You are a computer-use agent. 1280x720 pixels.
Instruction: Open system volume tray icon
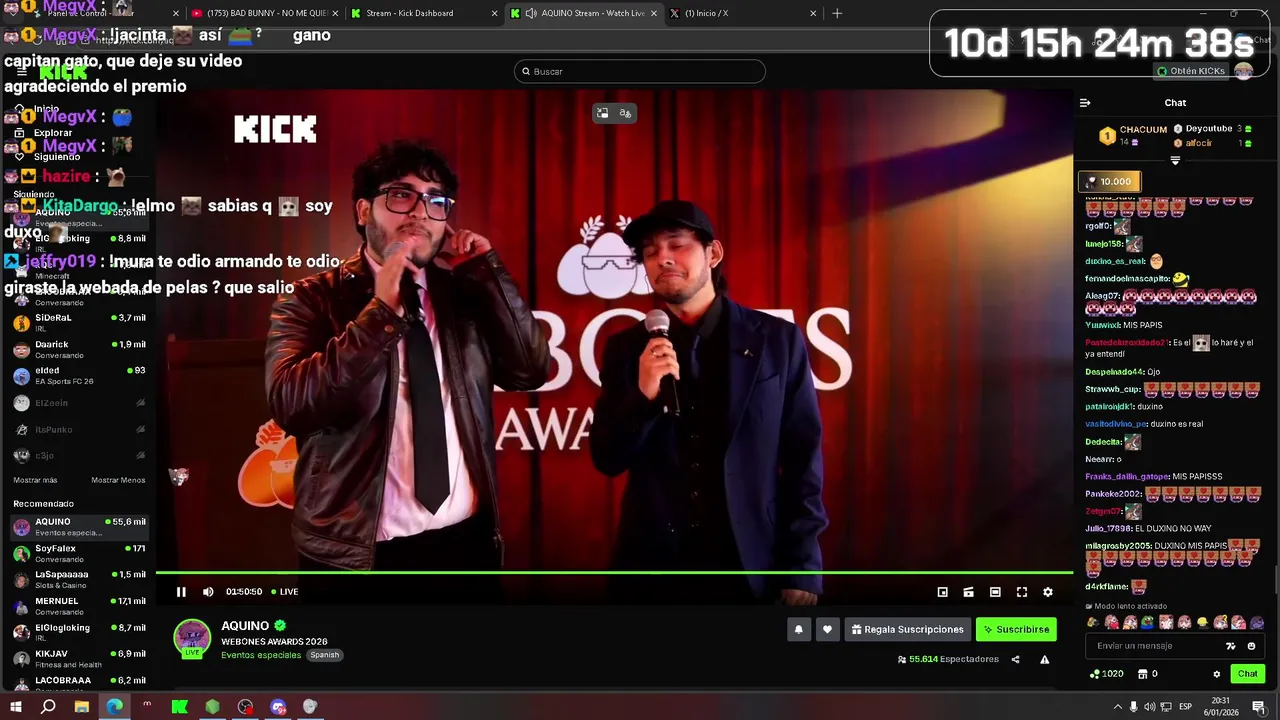pyautogui.click(x=1150, y=707)
